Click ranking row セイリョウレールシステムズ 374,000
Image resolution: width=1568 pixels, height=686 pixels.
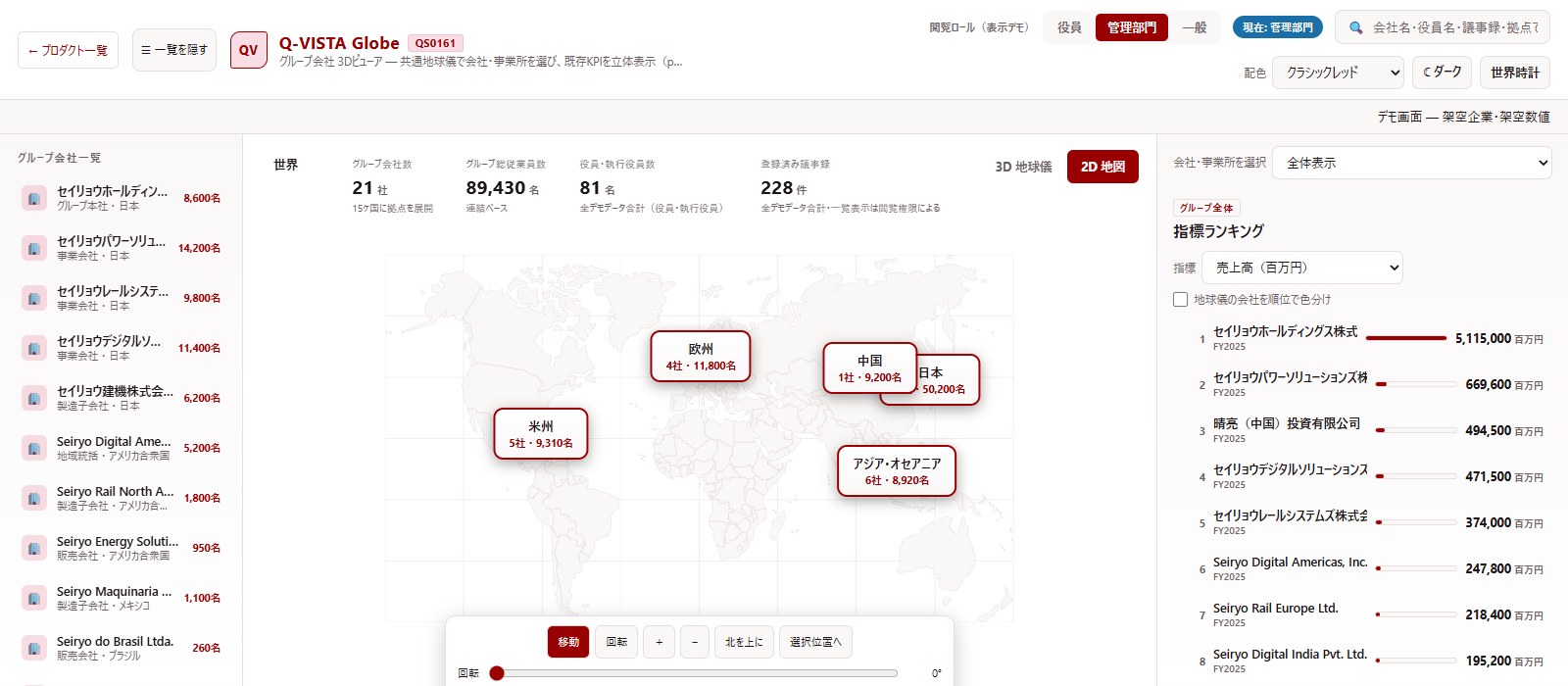[x=1370, y=523]
